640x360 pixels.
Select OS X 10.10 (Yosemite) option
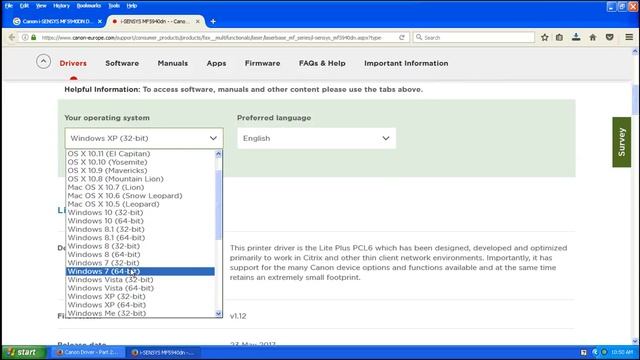point(140,162)
